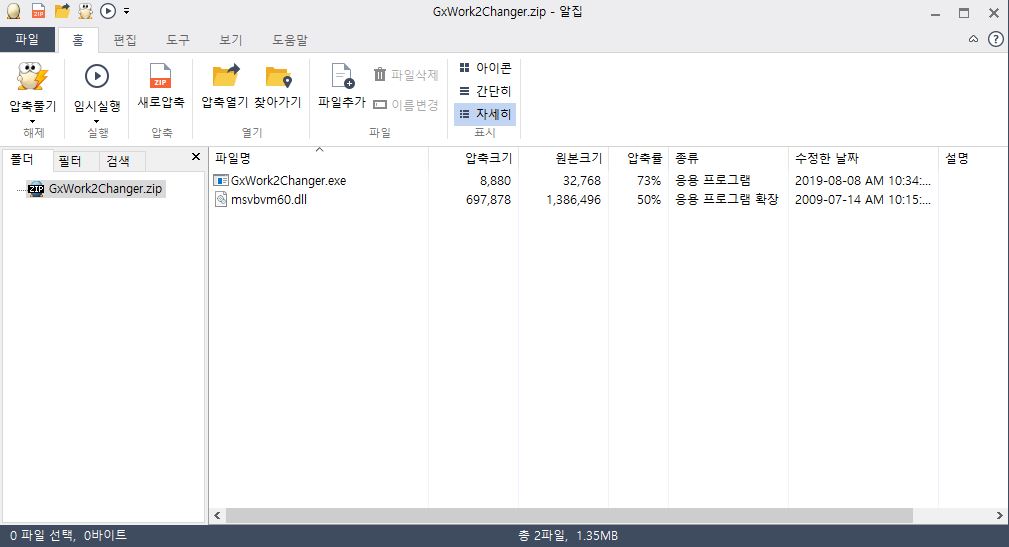Open the 압축풀기 dropdown arrow

coord(32,121)
